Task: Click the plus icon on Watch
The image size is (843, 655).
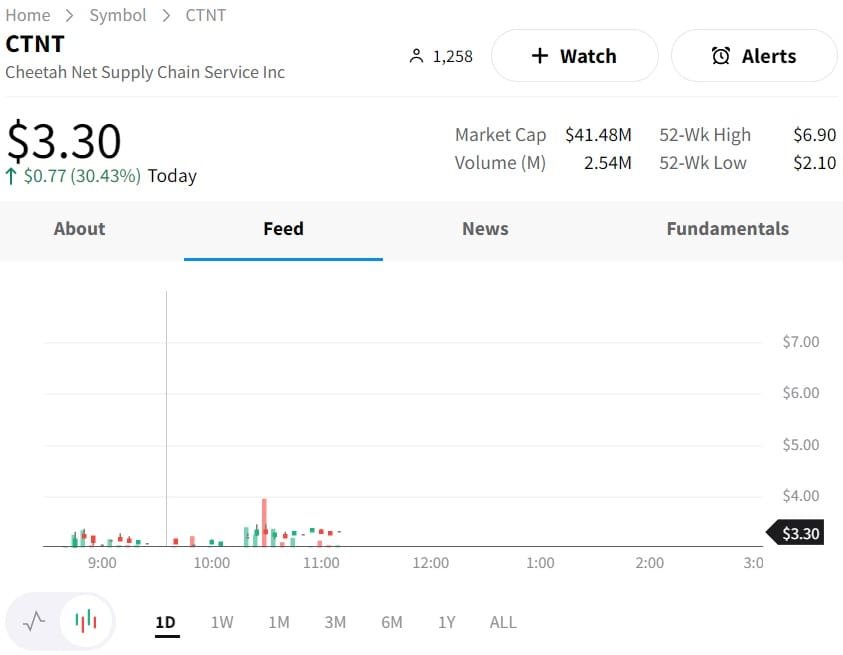Action: click(540, 56)
